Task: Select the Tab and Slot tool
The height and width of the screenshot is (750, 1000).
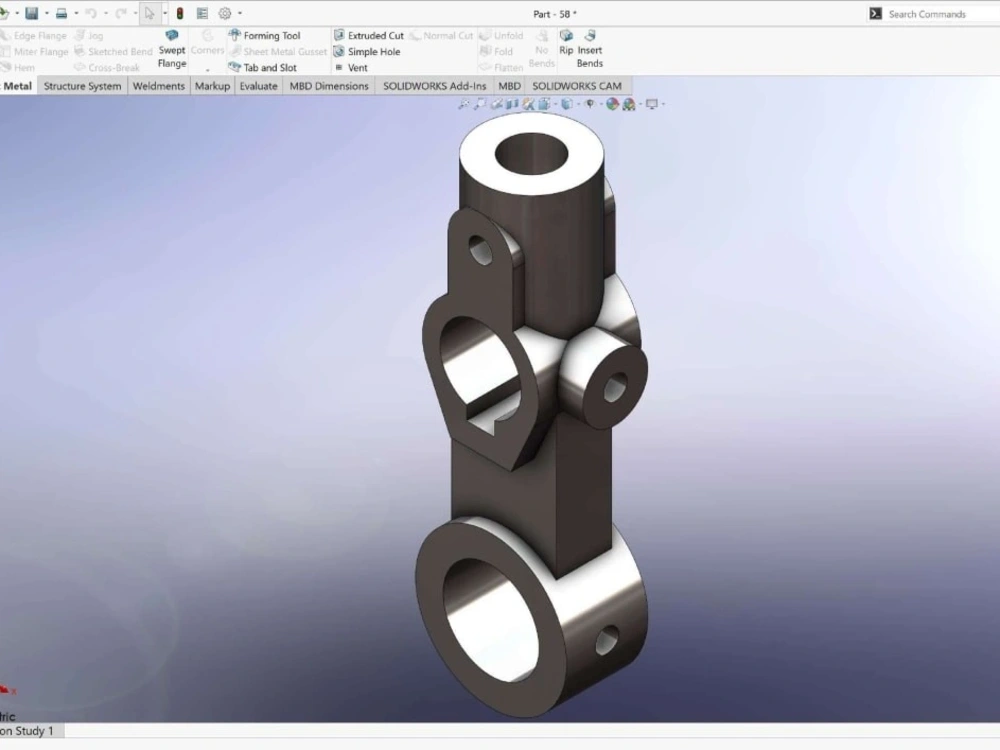Action: (262, 67)
